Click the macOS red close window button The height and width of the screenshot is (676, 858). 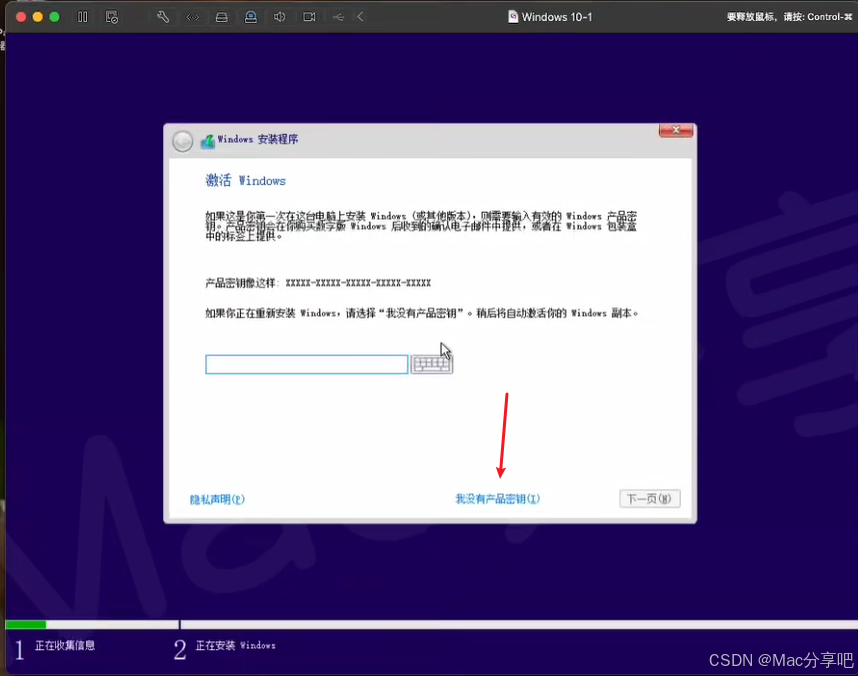21,17
